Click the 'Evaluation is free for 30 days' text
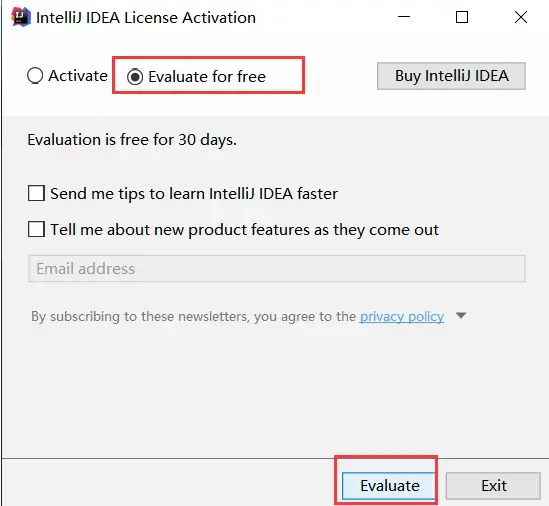 point(132,140)
